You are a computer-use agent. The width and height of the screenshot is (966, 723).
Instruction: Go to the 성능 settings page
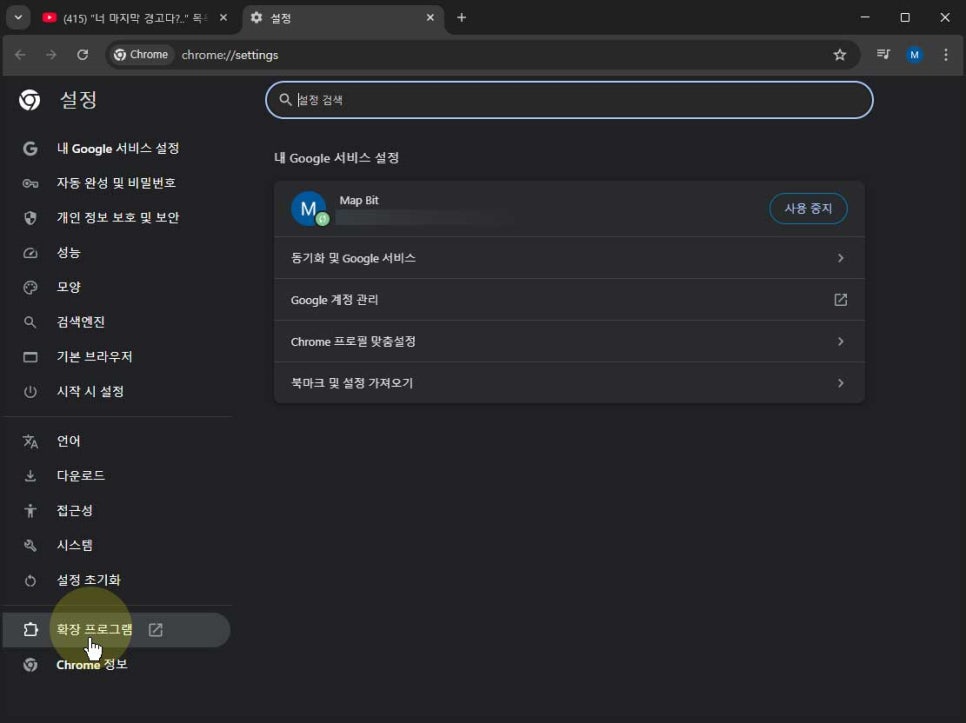[68, 252]
